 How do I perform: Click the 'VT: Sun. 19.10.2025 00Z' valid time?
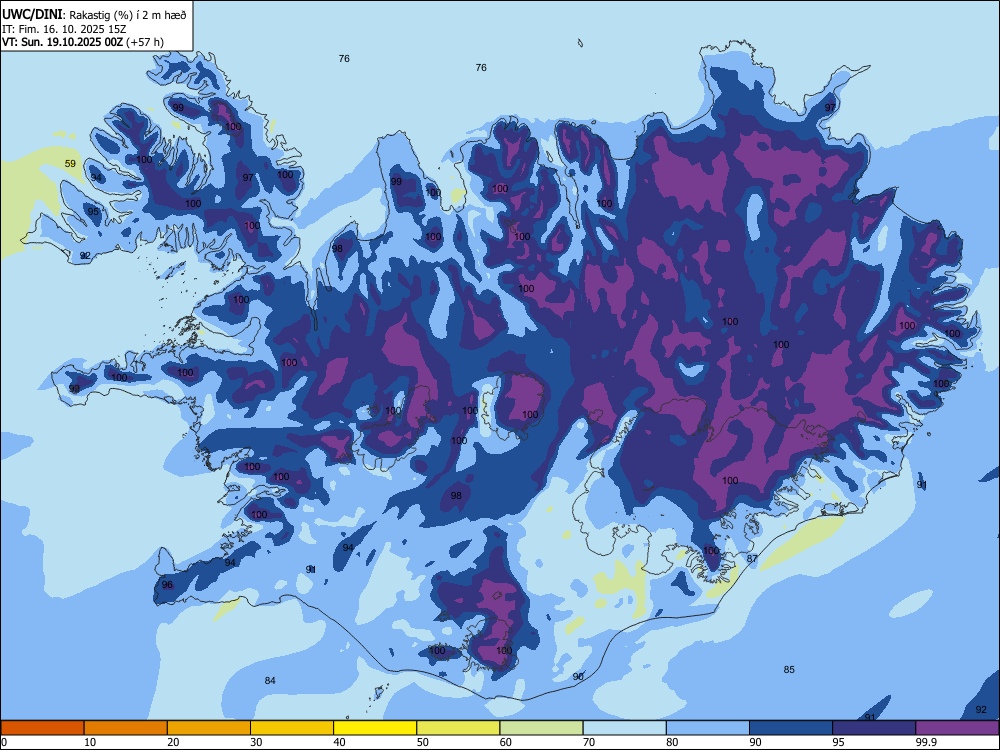pos(63,42)
